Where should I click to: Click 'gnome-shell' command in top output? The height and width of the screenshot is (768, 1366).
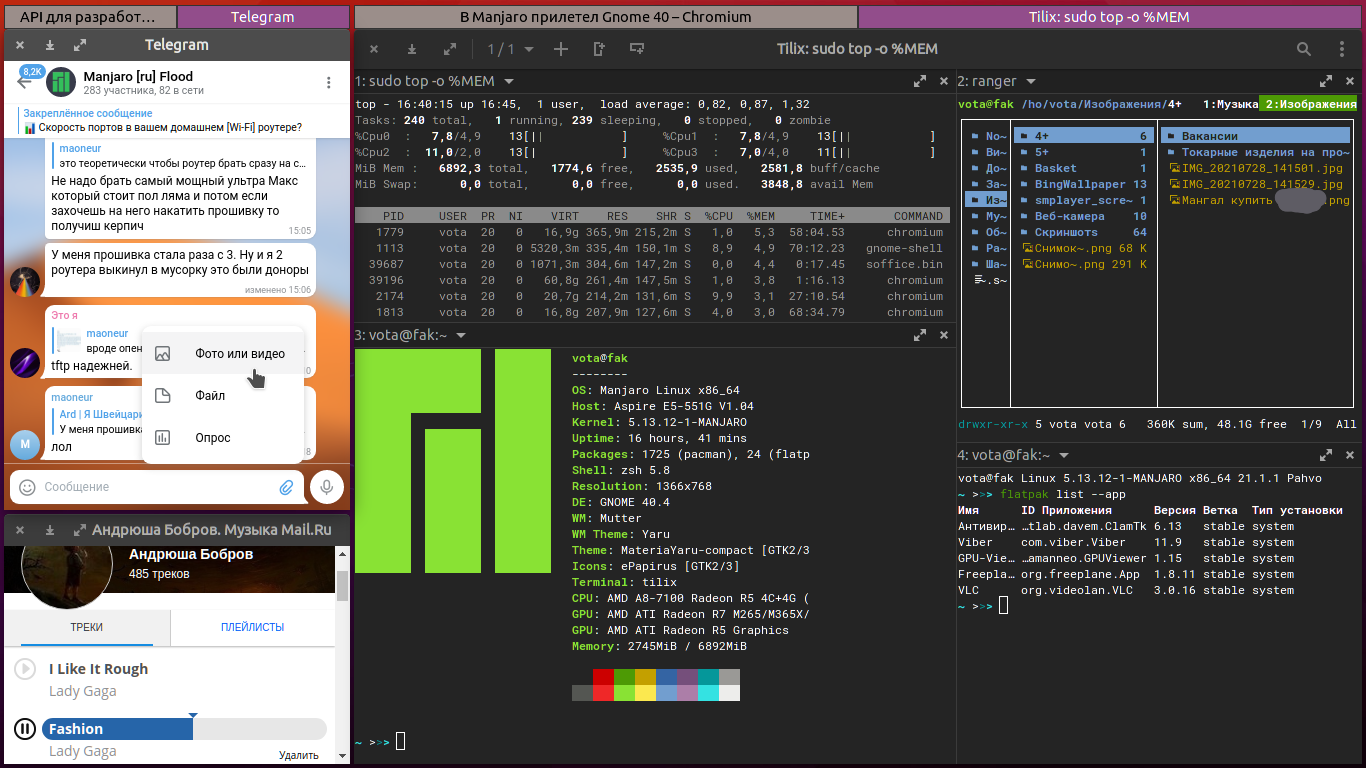tap(905, 248)
